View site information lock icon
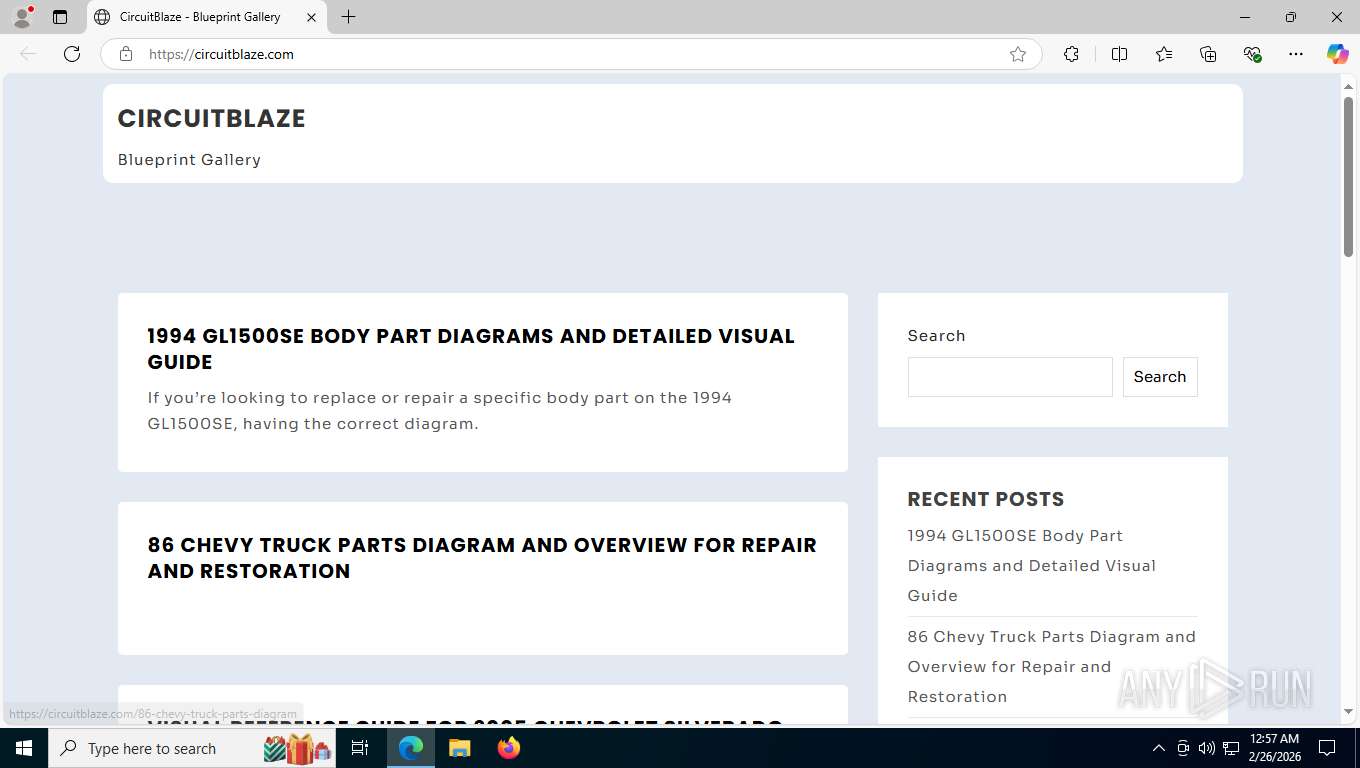 [126, 54]
